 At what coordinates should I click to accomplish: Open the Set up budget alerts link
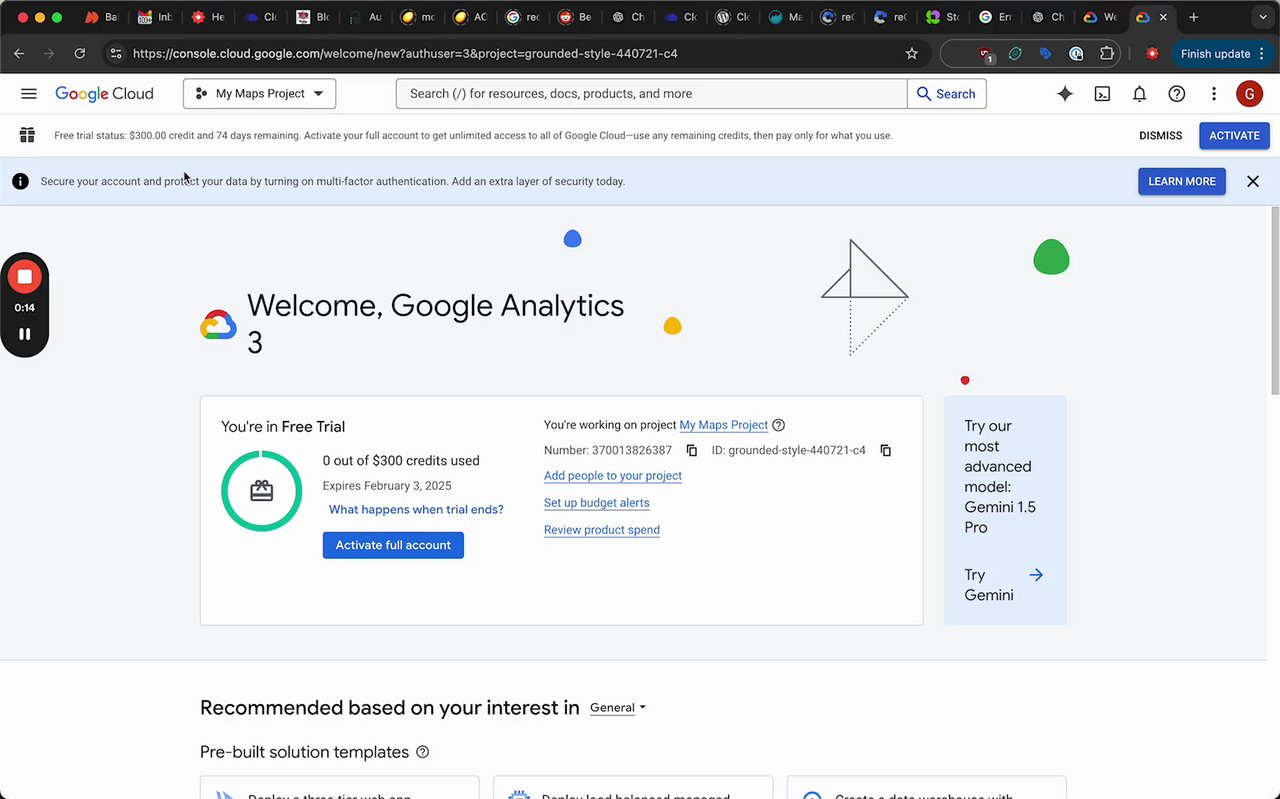click(x=596, y=503)
